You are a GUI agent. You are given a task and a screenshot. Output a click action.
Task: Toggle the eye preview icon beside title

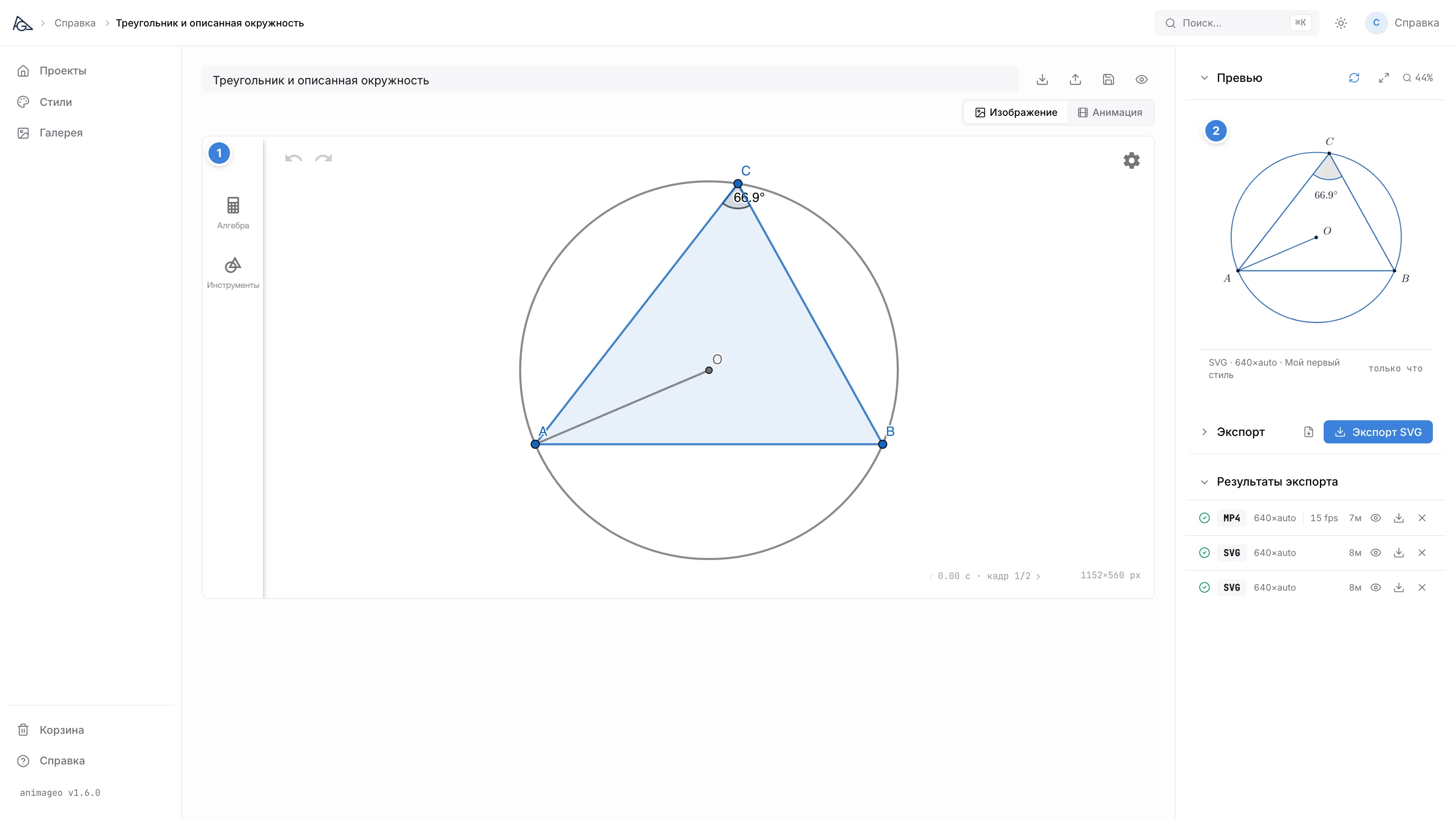tap(1141, 80)
